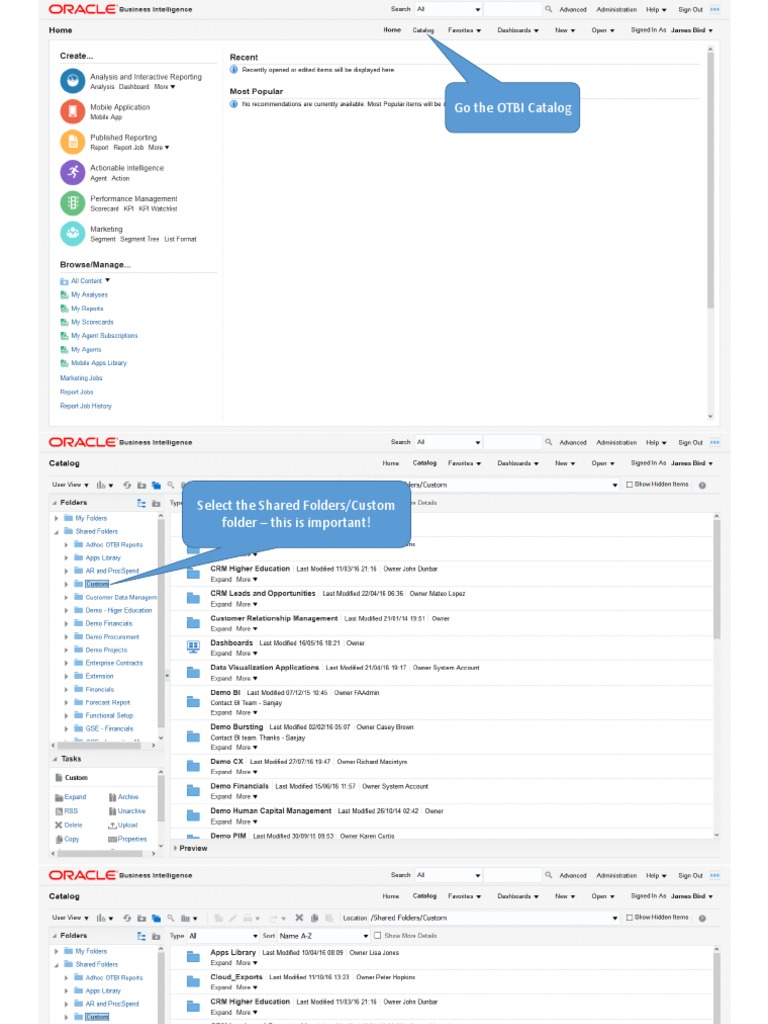Viewport: 768px width, 1024px height.
Task: Click the search text field on Home page
Action: [x=513, y=9]
